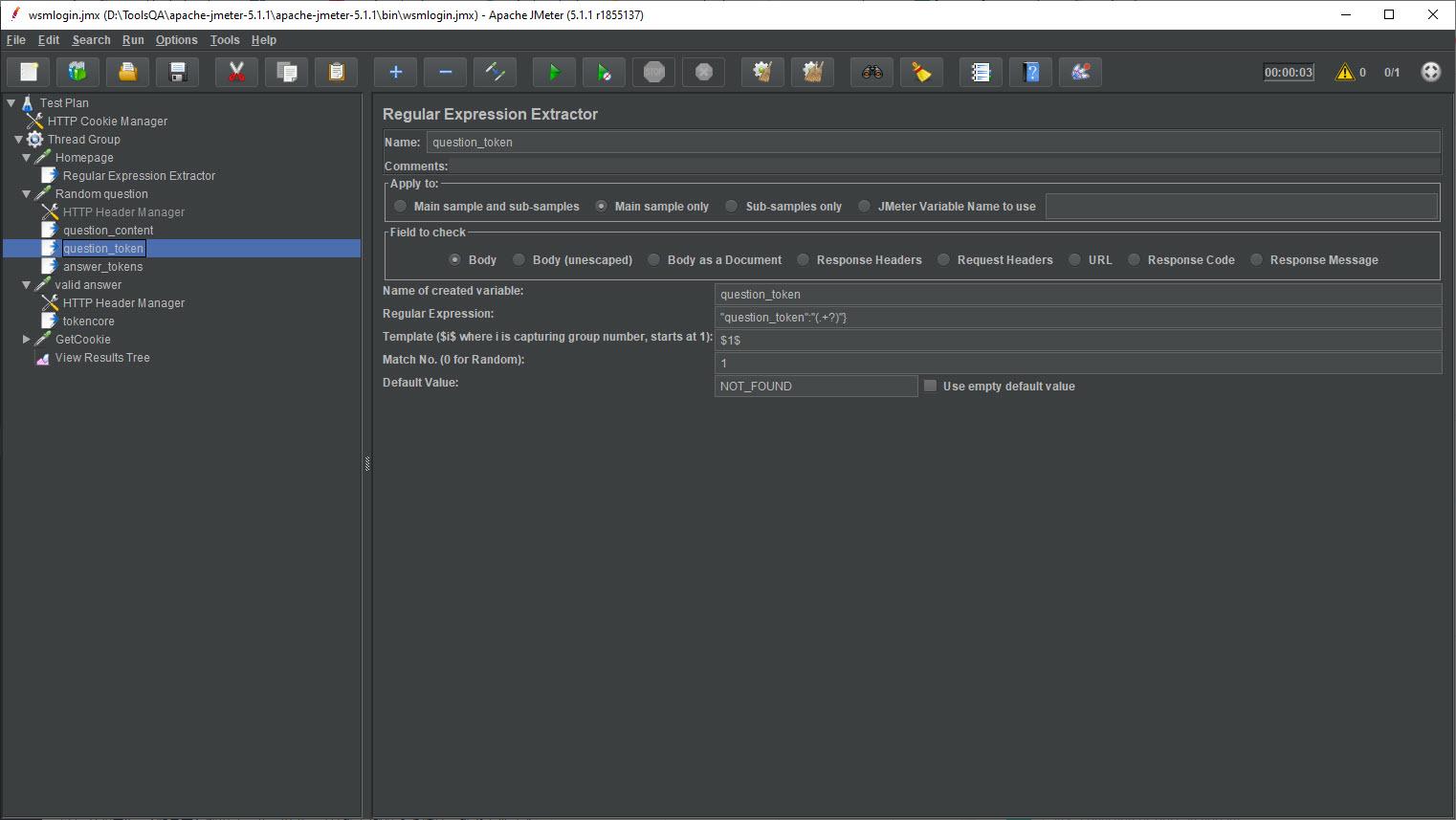The height and width of the screenshot is (820, 1456).
Task: Click the Open file folder icon
Action: point(128,72)
